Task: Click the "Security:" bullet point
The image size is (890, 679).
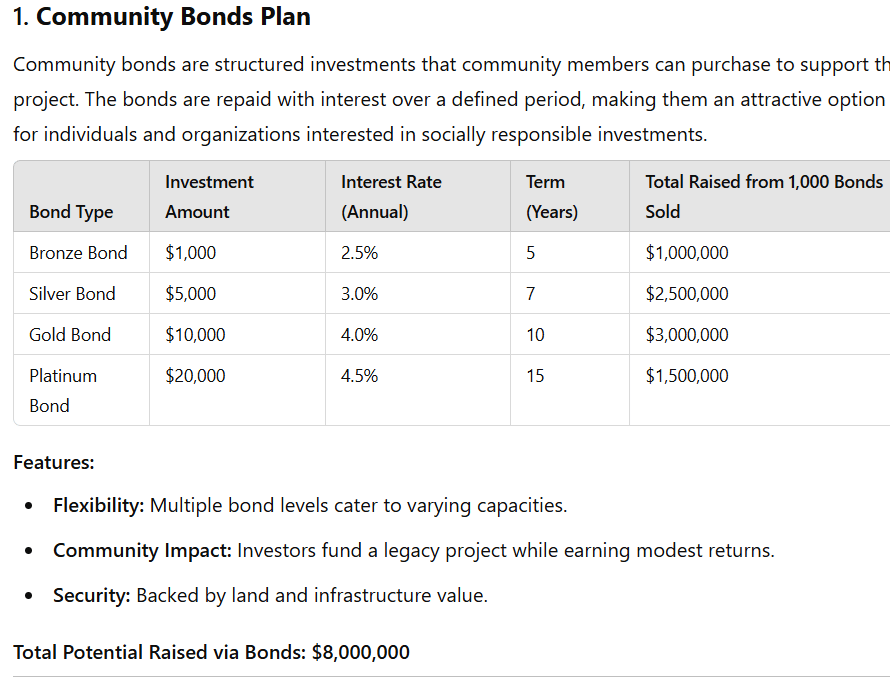Action: (270, 596)
